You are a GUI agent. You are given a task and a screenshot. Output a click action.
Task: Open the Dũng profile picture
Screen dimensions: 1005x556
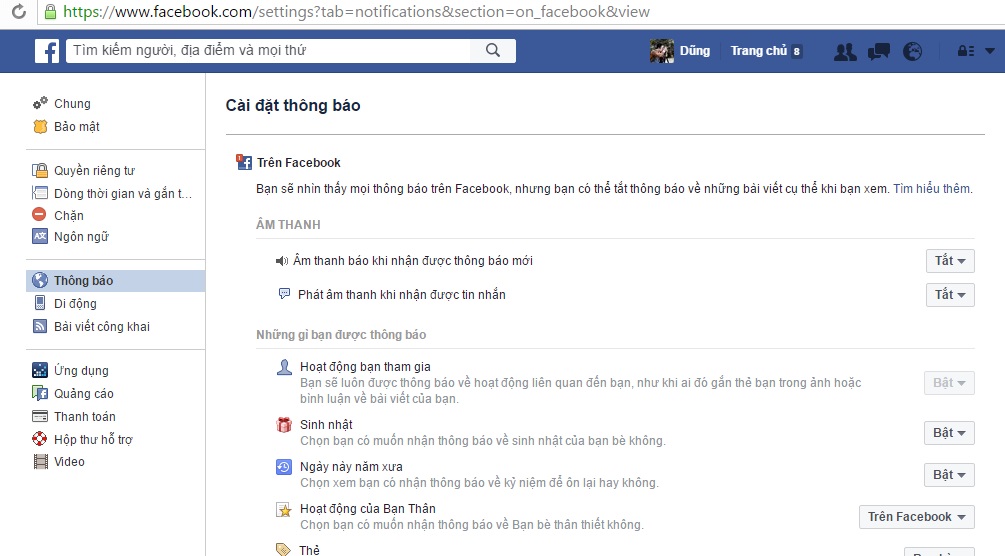(x=661, y=51)
